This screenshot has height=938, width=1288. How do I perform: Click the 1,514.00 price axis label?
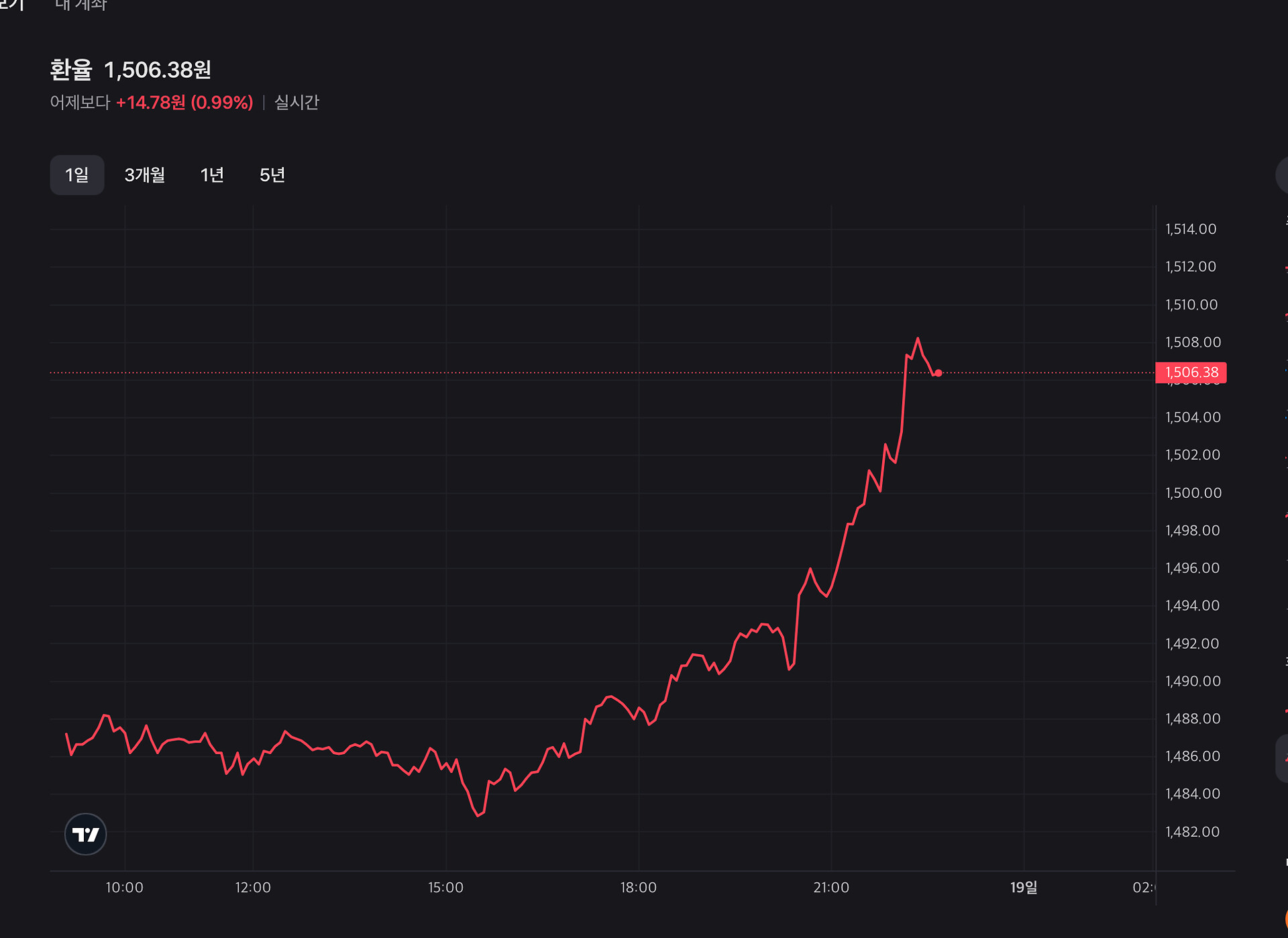point(1191,229)
